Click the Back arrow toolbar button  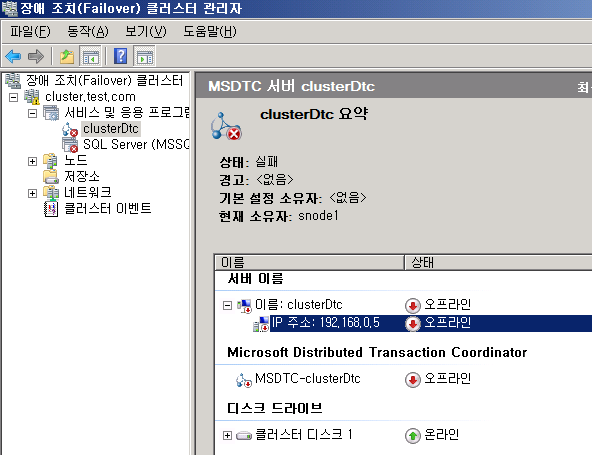[13, 57]
